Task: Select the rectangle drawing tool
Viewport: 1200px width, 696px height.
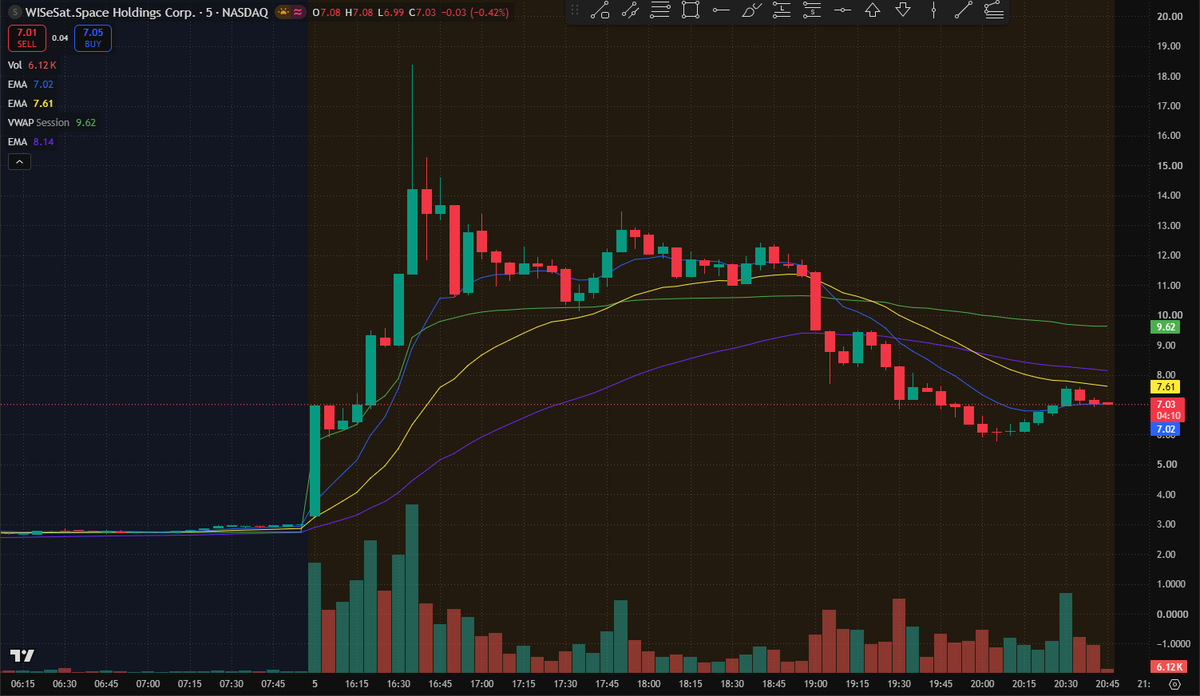Action: coord(690,11)
